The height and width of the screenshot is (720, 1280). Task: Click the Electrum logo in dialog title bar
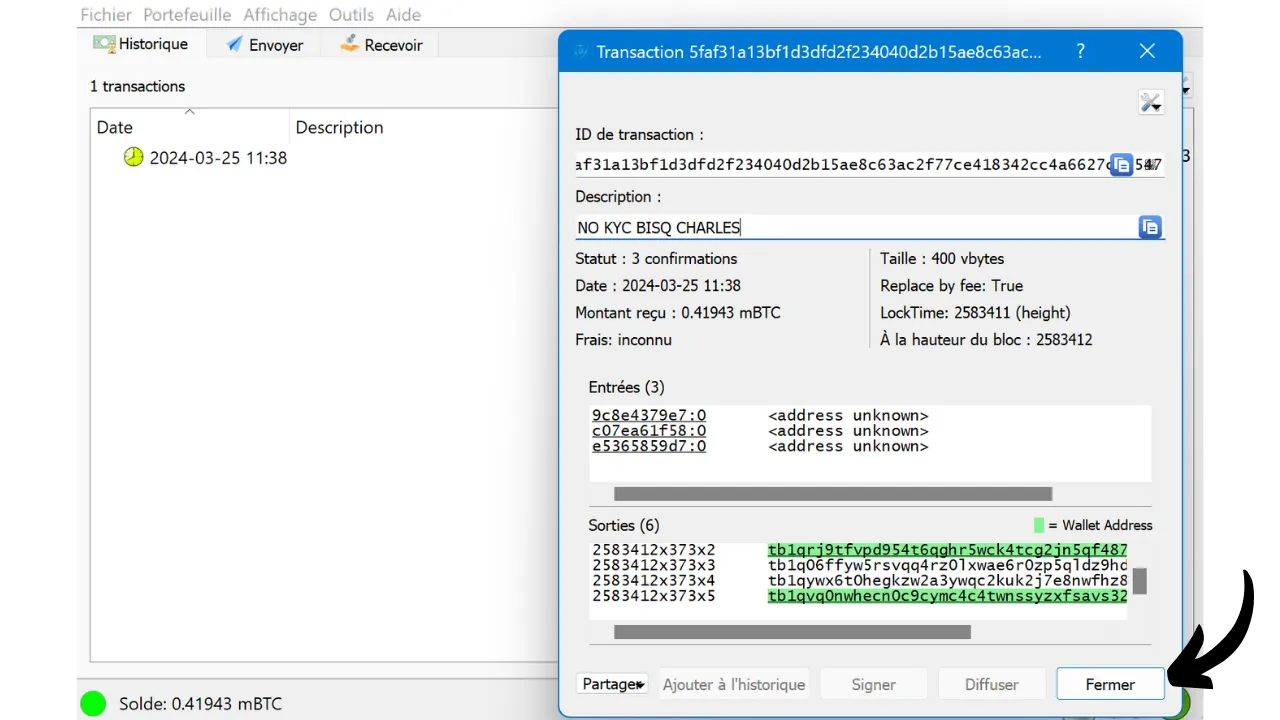(x=581, y=52)
